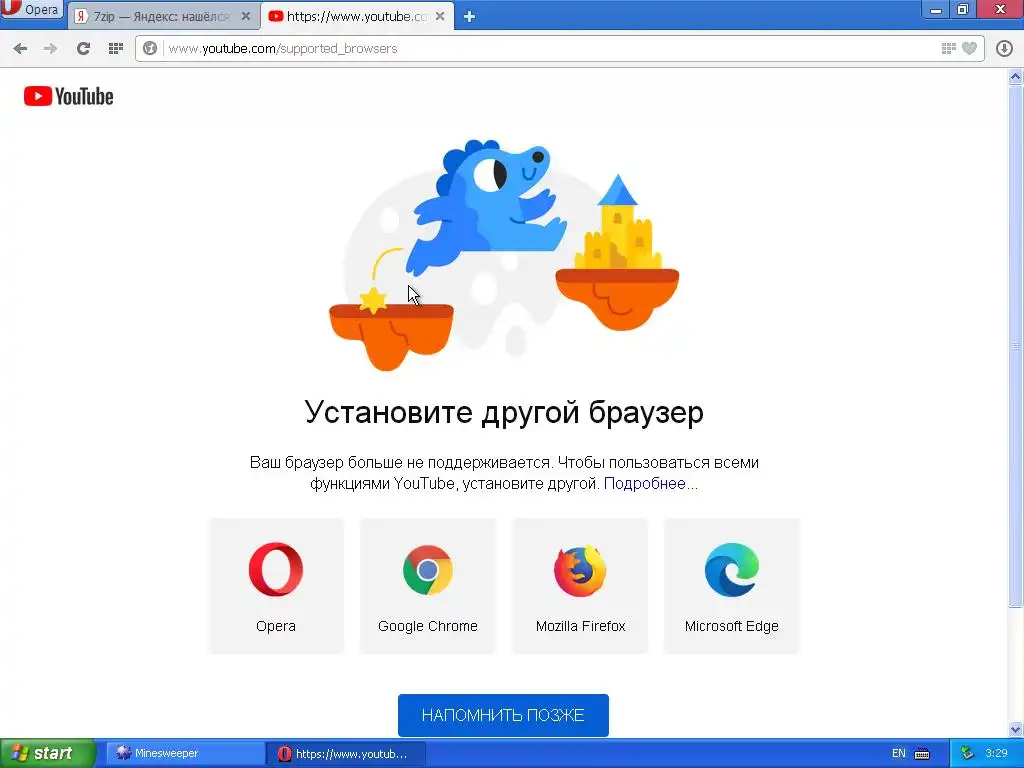
Task: Bookmark page with heart icon
Action: [970, 48]
